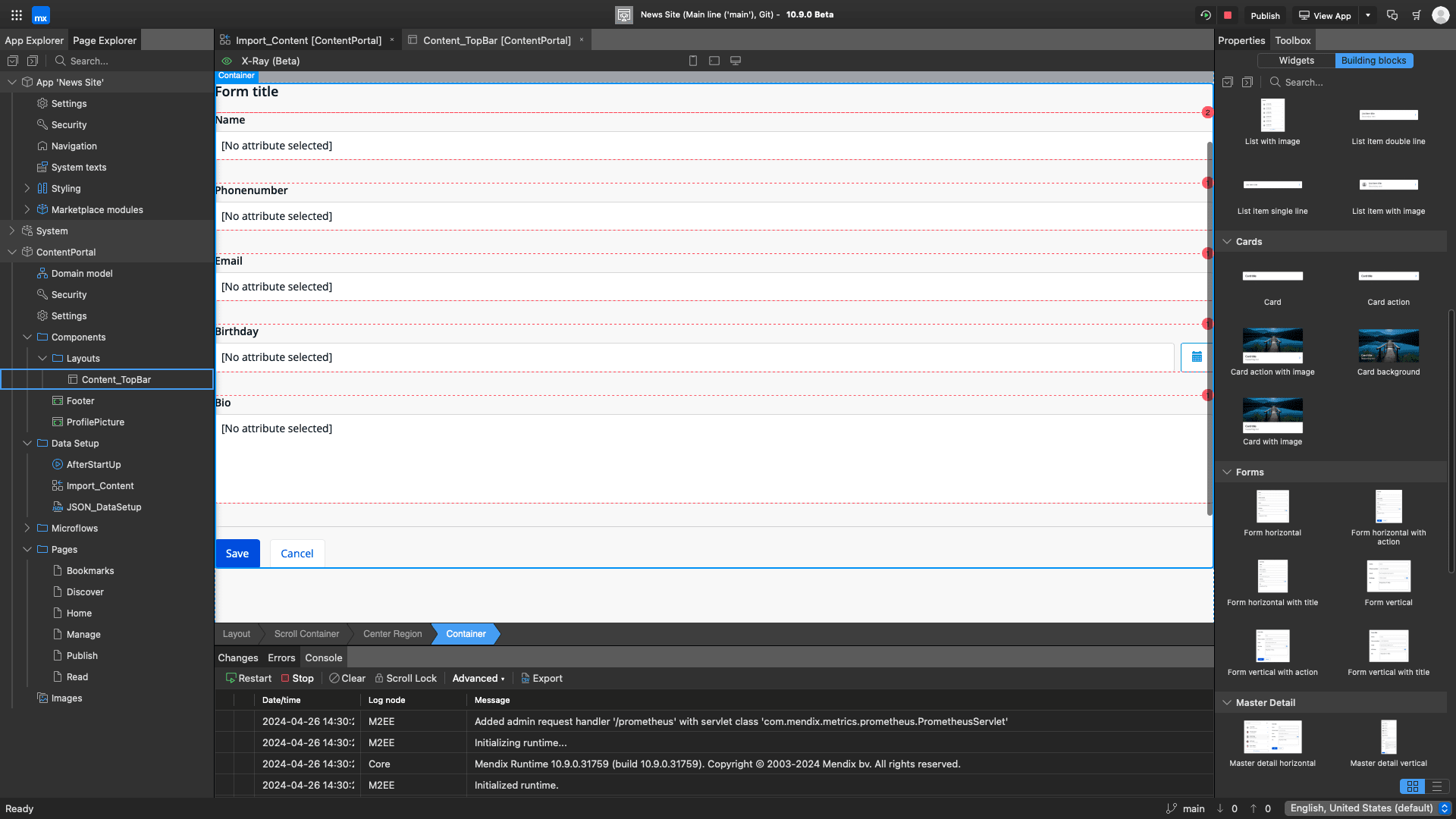
Task: Collapse the Components folder
Action: pyautogui.click(x=27, y=337)
